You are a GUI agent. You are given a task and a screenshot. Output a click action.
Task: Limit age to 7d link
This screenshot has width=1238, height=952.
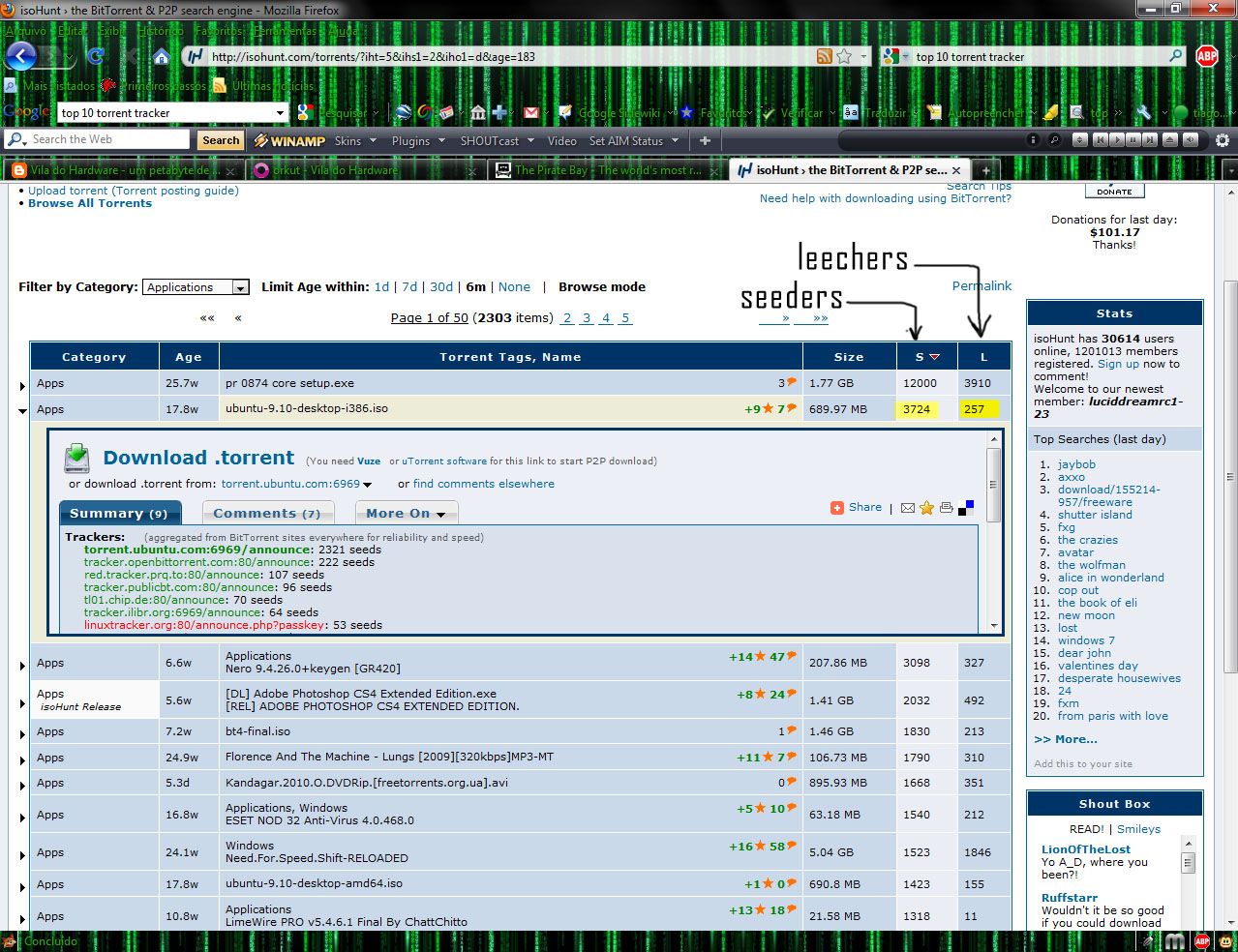point(409,287)
